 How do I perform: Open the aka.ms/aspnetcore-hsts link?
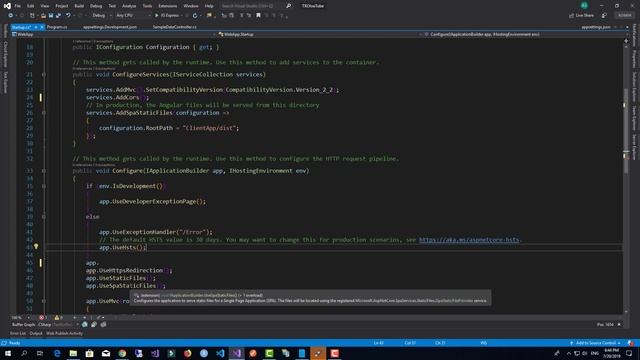point(470,240)
